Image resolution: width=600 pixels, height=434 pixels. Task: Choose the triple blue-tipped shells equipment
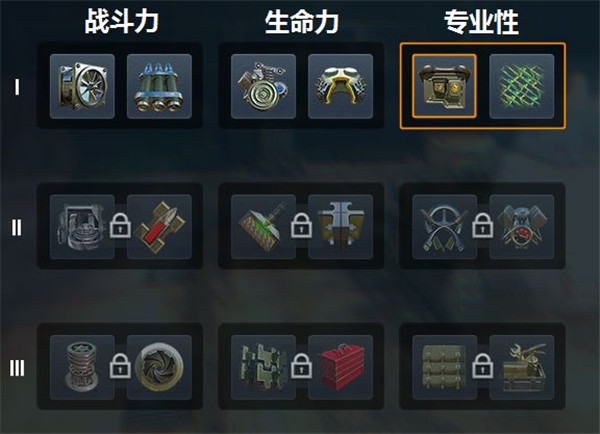click(159, 86)
